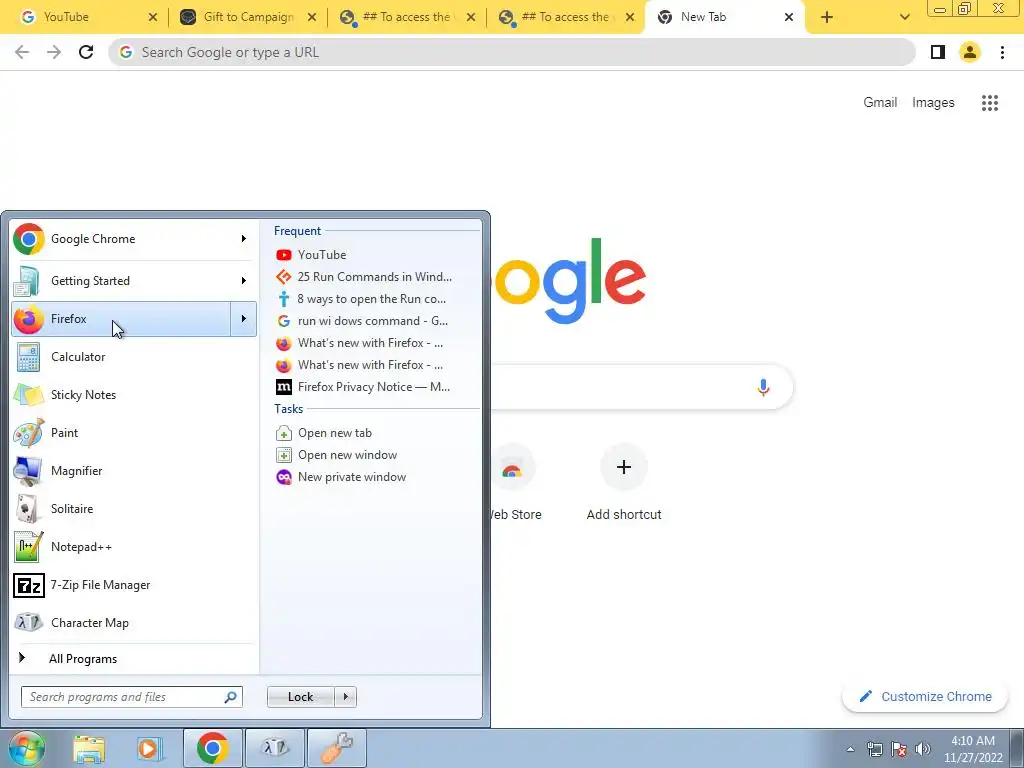Open the Magnifier tool

[134, 470]
